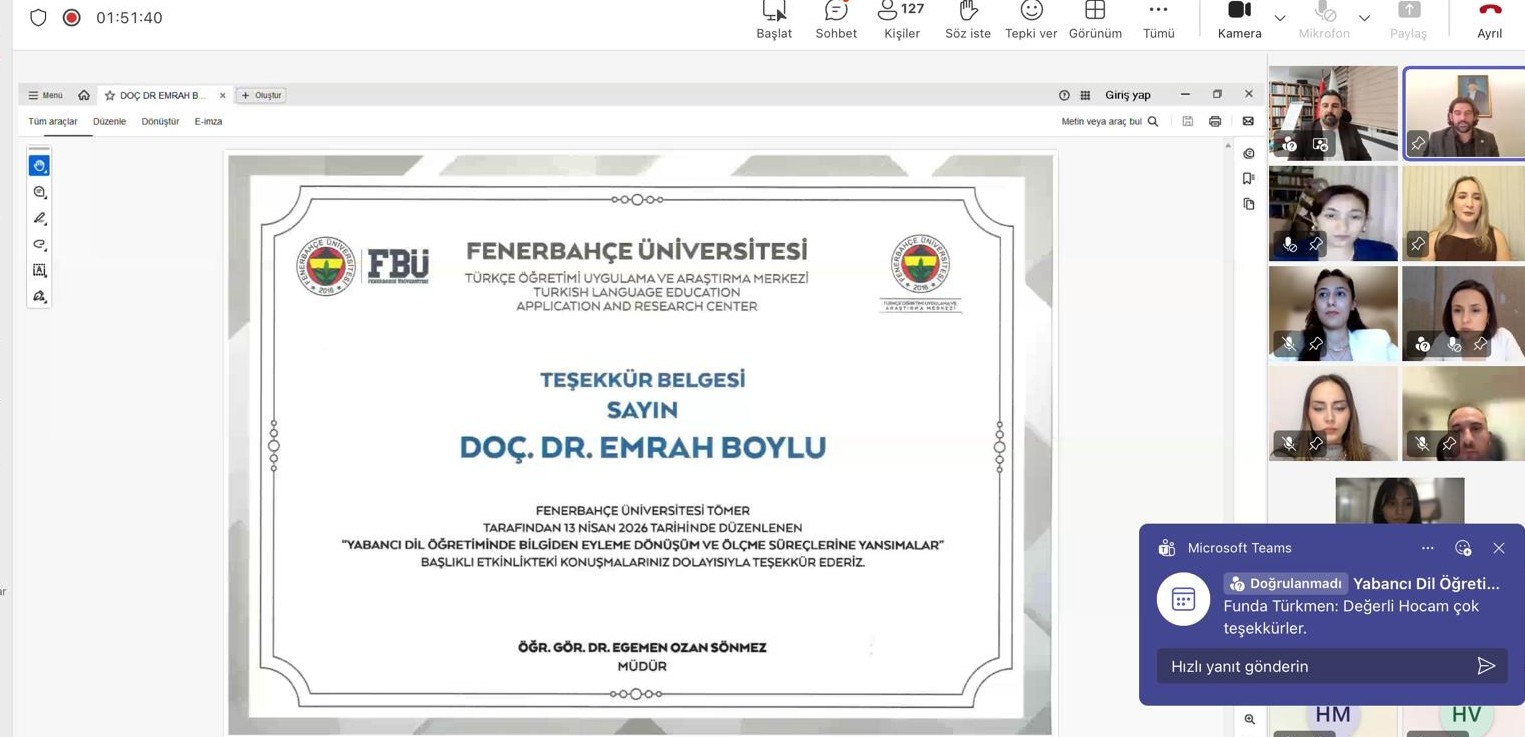Leave the meeting with Ayrıl
The width and height of the screenshot is (1525, 737).
pyautogui.click(x=1489, y=19)
